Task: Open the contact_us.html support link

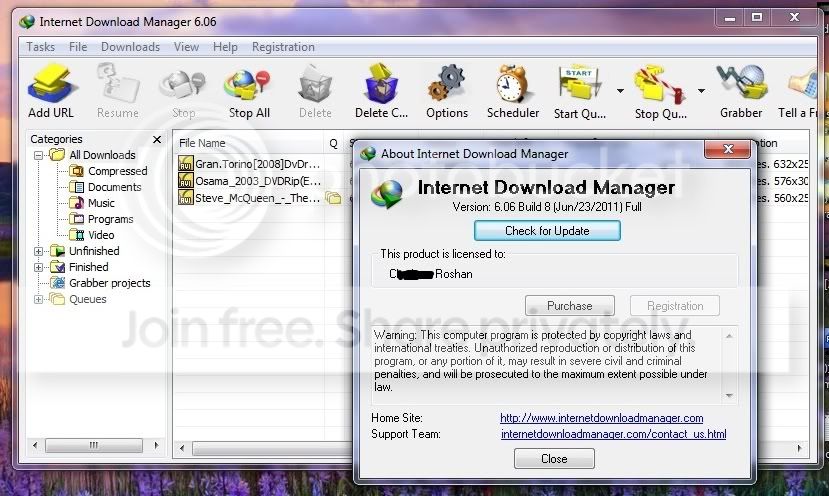Action: [x=613, y=434]
